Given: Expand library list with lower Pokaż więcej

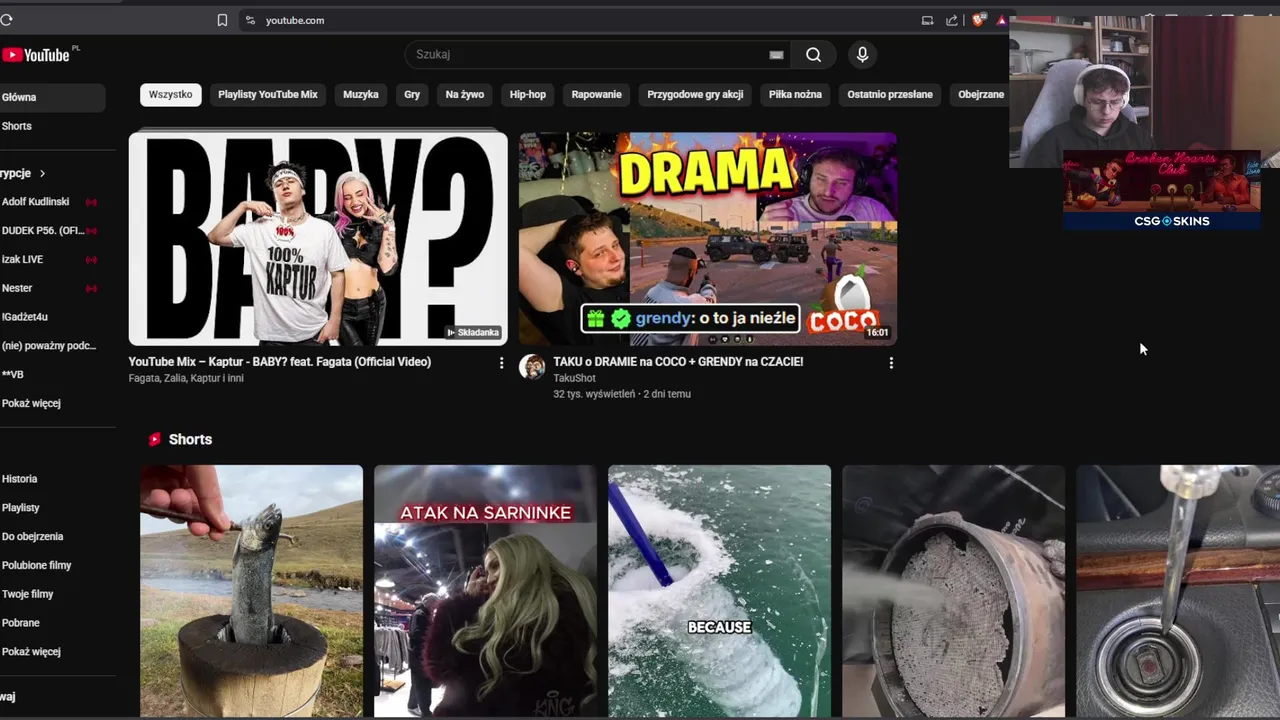Looking at the screenshot, I should 31,651.
